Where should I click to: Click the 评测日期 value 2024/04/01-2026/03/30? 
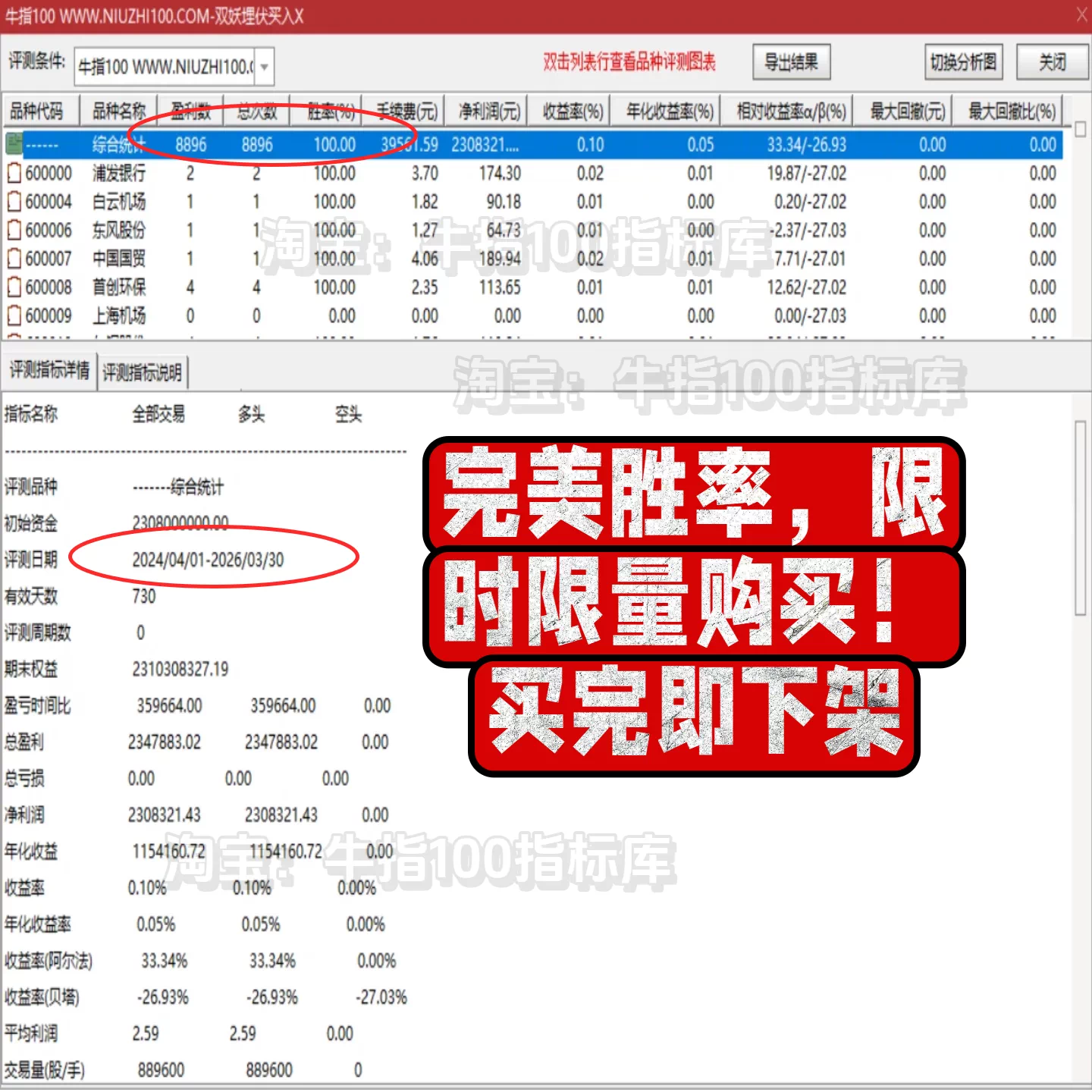208,560
